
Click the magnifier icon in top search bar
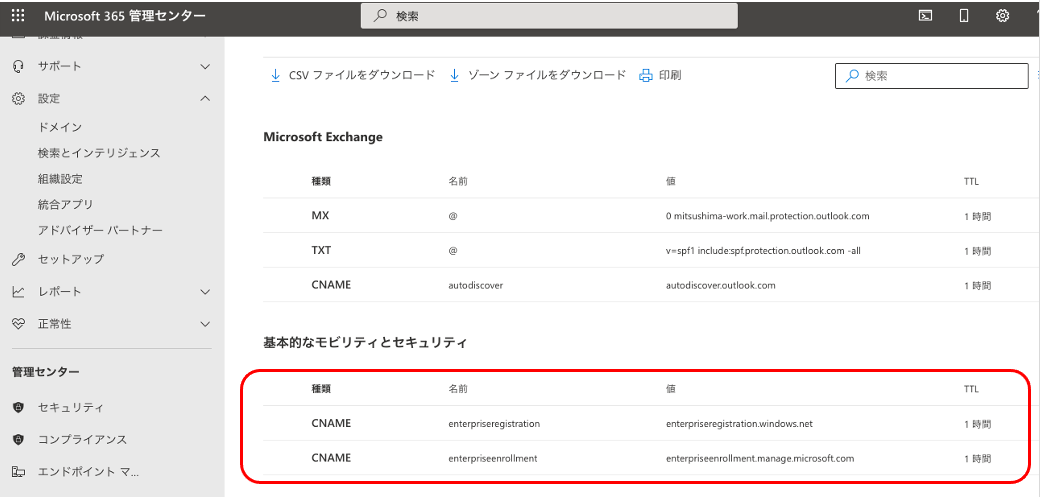[x=381, y=16]
